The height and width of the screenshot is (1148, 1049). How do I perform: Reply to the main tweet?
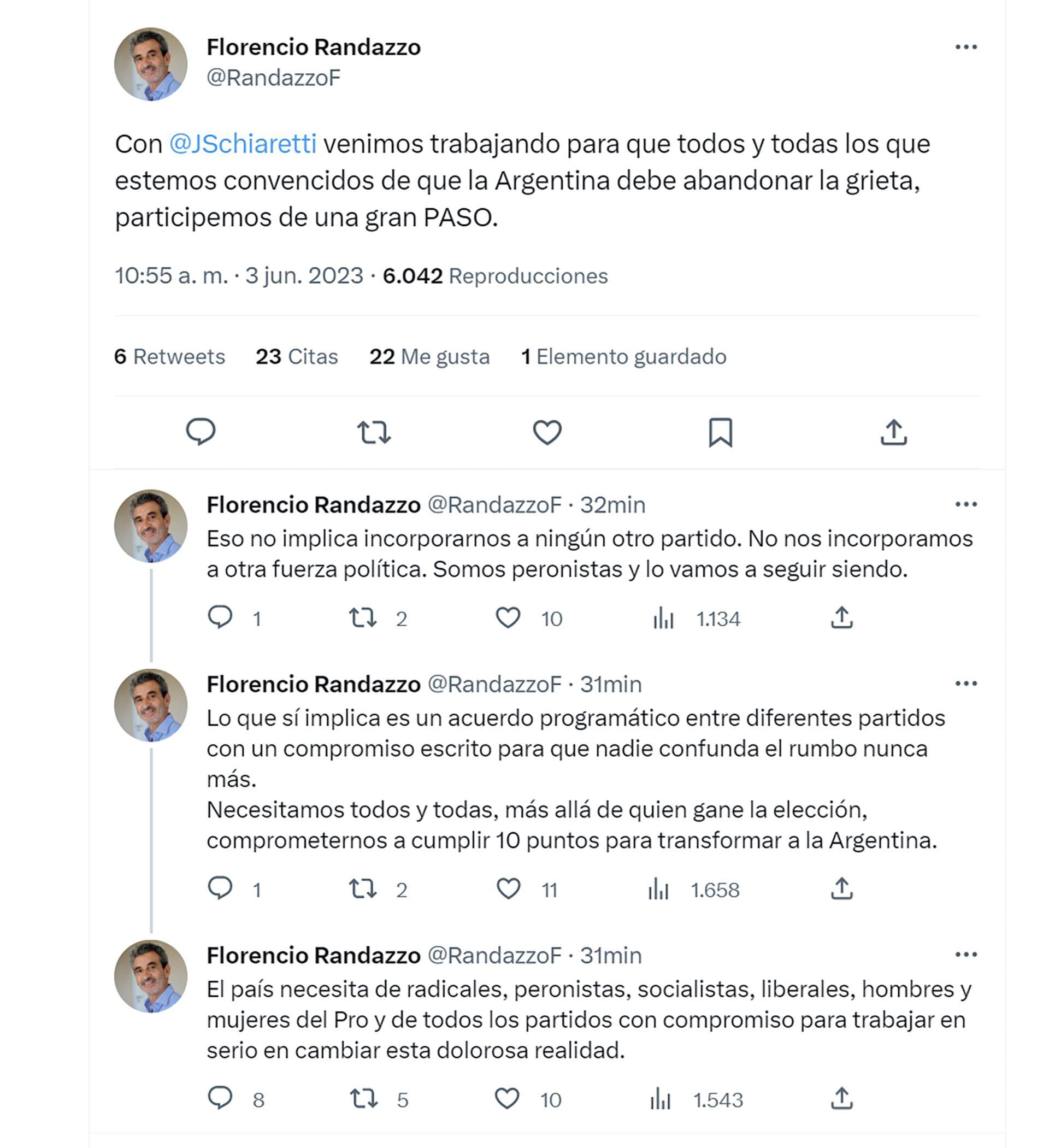(201, 432)
